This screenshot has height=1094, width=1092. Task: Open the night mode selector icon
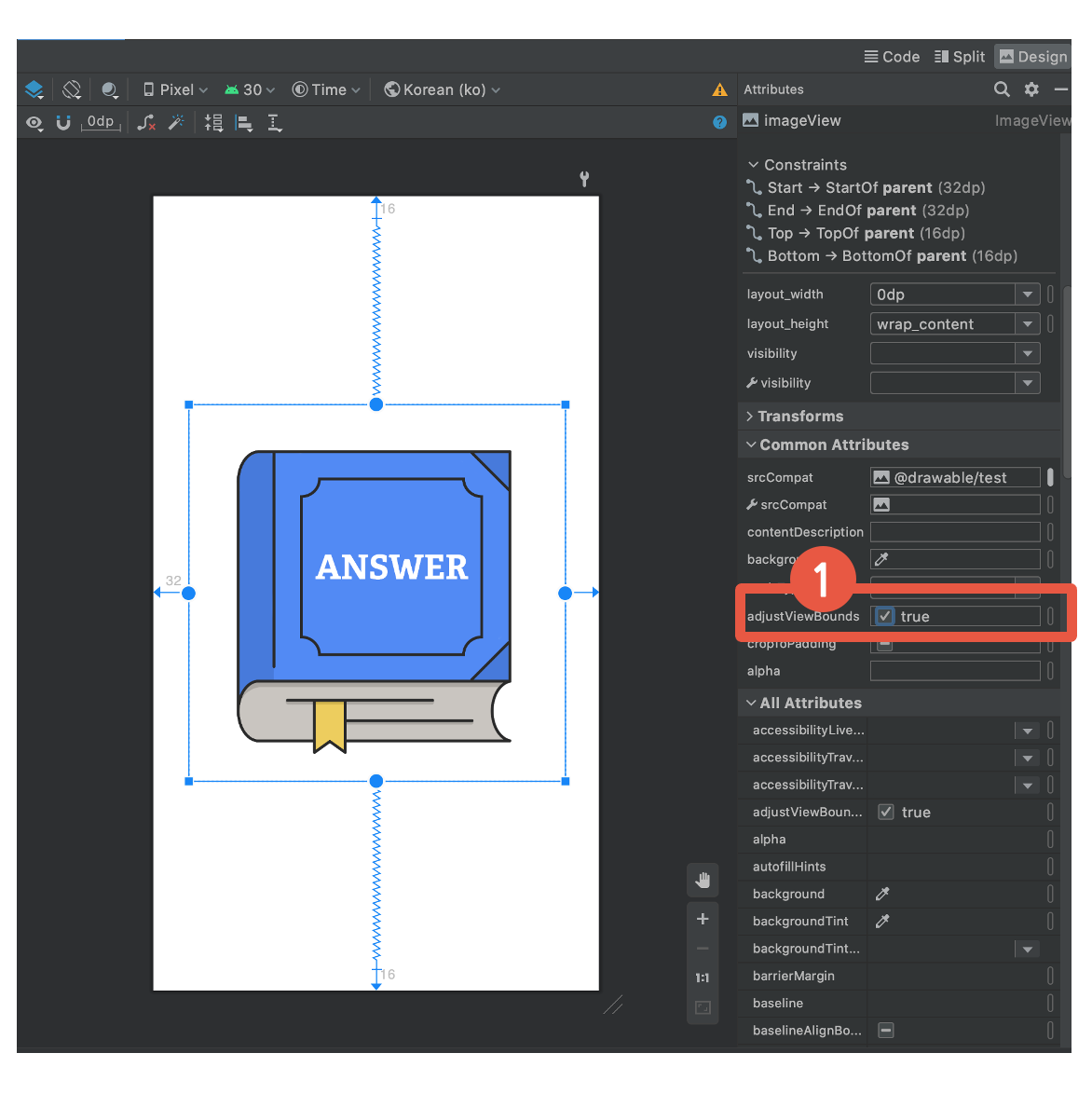[x=110, y=90]
